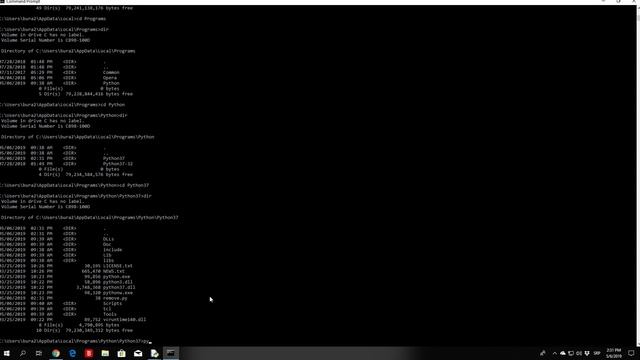Open the Mail app from the taskbar
This screenshot has width=640, height=360.
(138, 353)
